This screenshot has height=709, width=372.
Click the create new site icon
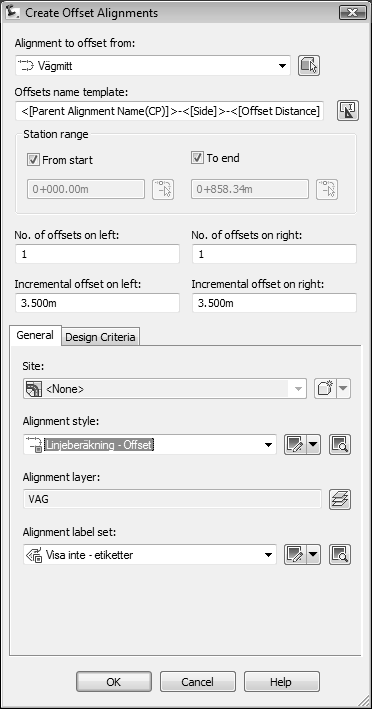click(x=325, y=388)
